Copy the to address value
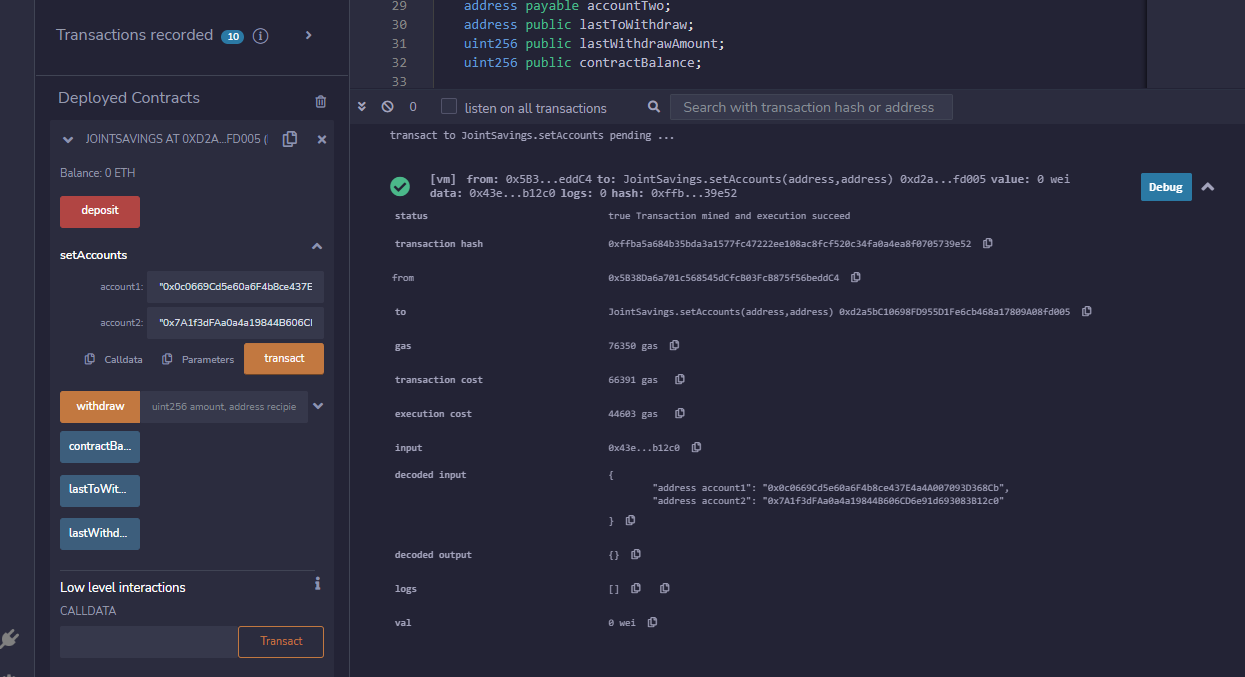Image resolution: width=1245 pixels, height=677 pixels. coord(1087,311)
